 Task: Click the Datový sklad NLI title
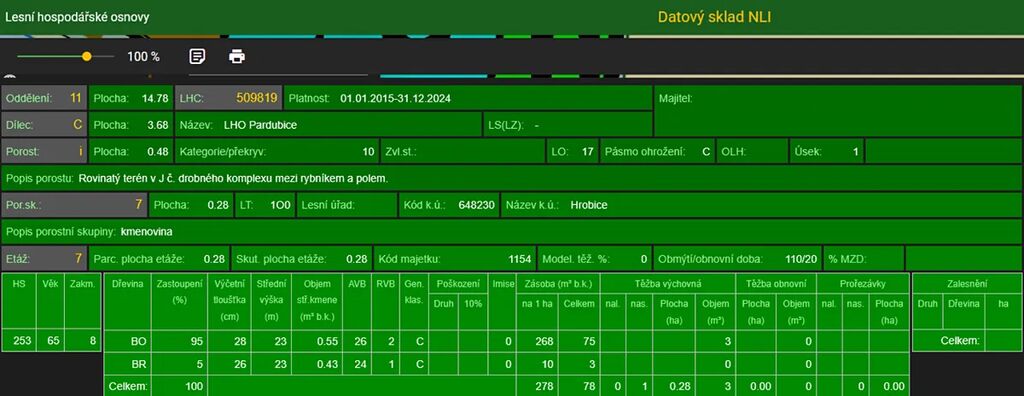click(714, 18)
